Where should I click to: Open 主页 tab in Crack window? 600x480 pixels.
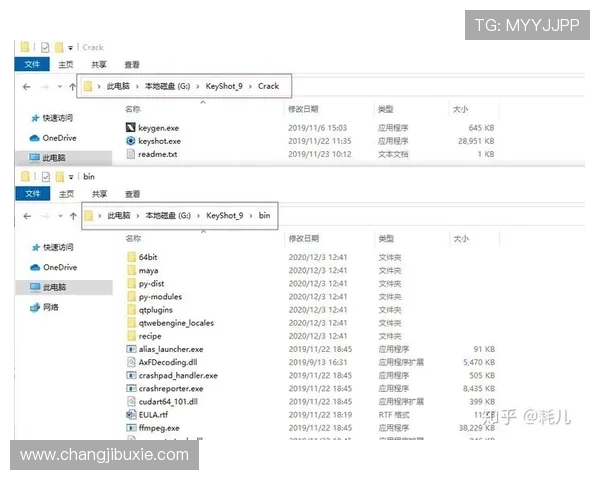(x=66, y=65)
